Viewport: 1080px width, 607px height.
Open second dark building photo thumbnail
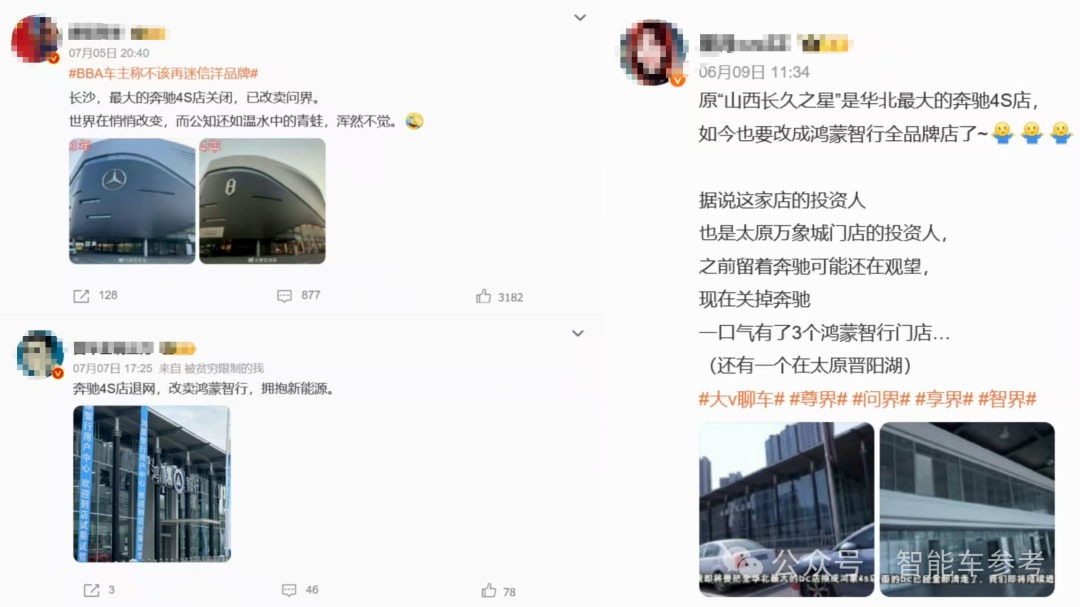pyautogui.click(x=262, y=201)
